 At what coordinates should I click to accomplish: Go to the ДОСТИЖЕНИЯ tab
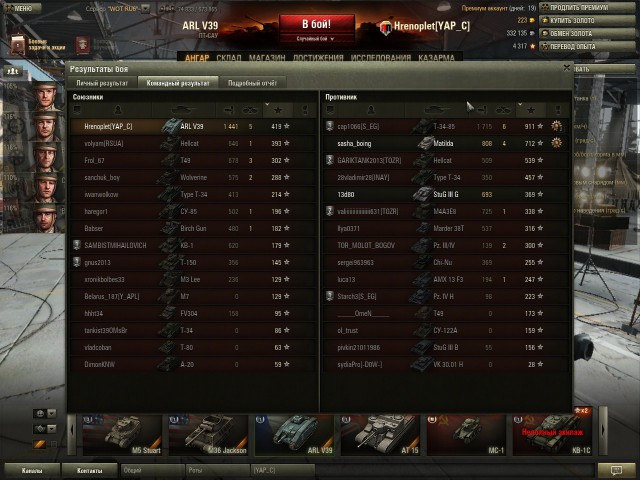[318, 58]
